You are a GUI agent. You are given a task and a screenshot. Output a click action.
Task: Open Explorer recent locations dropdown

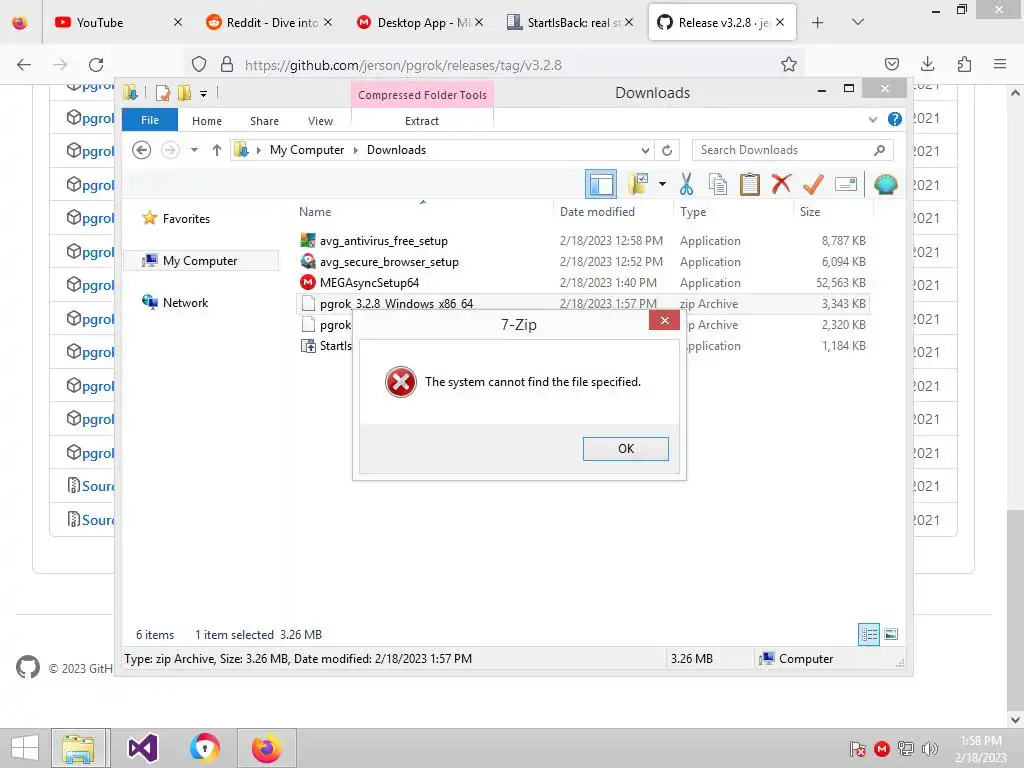194,150
